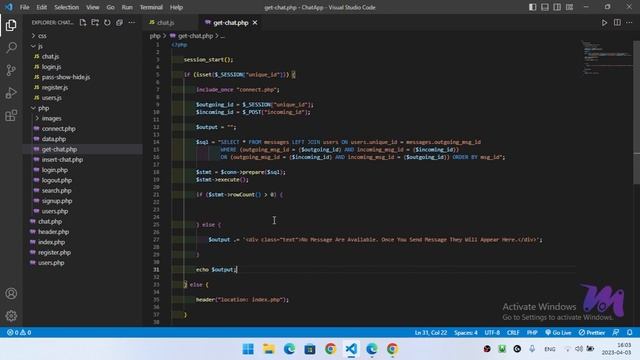Screen dimensions: 640x360
Task: Click the code minimap preview
Action: coord(606,57)
